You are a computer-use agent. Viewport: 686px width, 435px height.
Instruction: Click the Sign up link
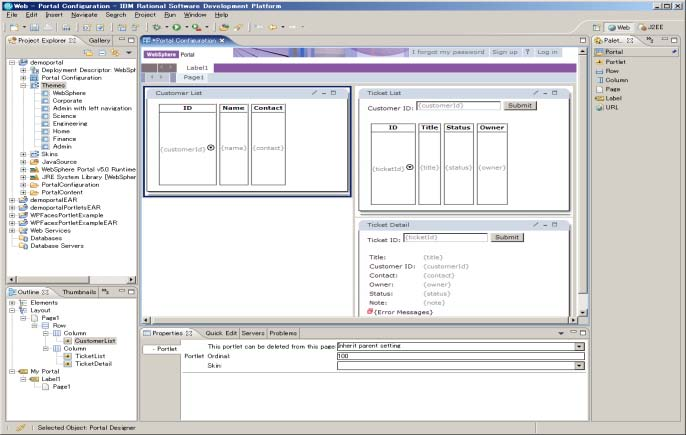click(x=504, y=52)
